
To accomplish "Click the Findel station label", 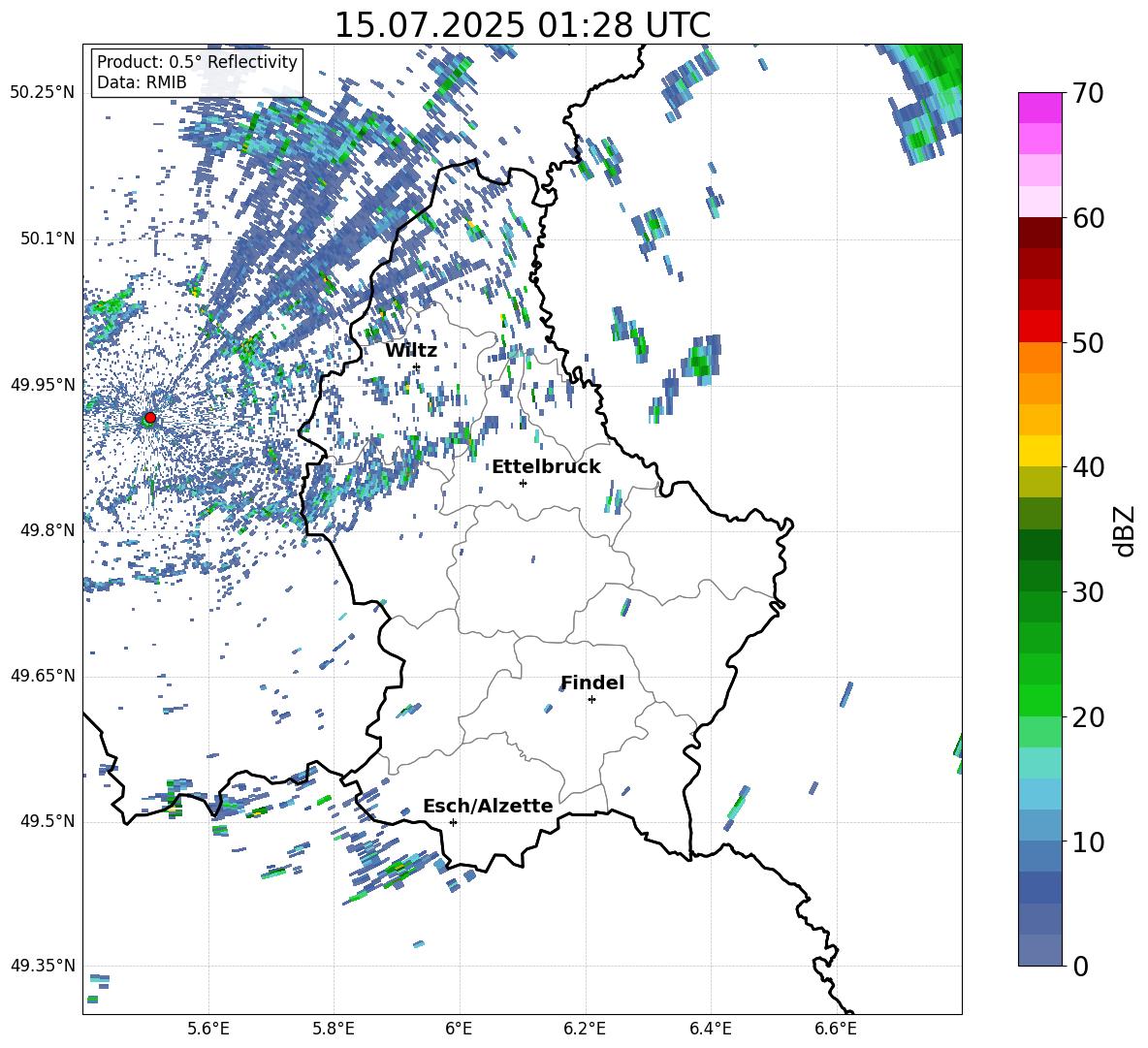I will (592, 683).
